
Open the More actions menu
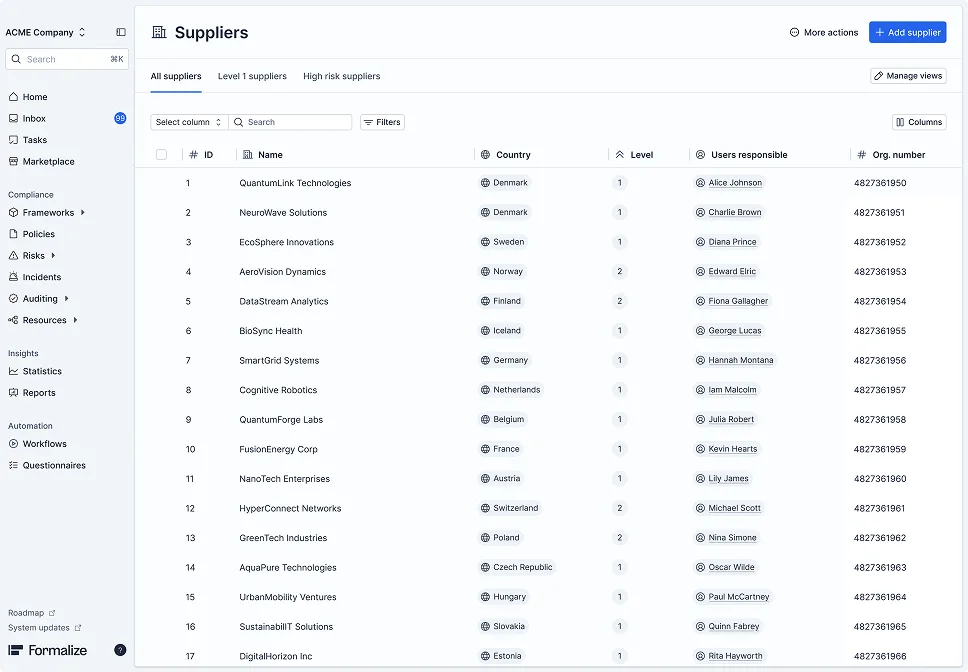tap(824, 32)
